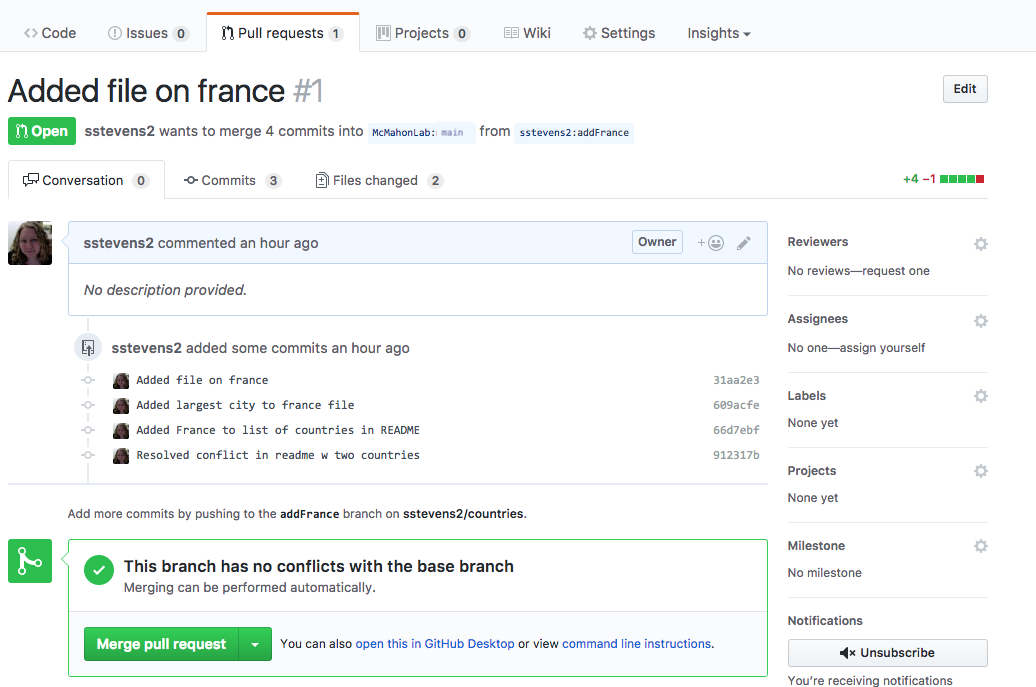Click 'assign yourself' link
The width and height of the screenshot is (1036, 687).
pos(882,347)
